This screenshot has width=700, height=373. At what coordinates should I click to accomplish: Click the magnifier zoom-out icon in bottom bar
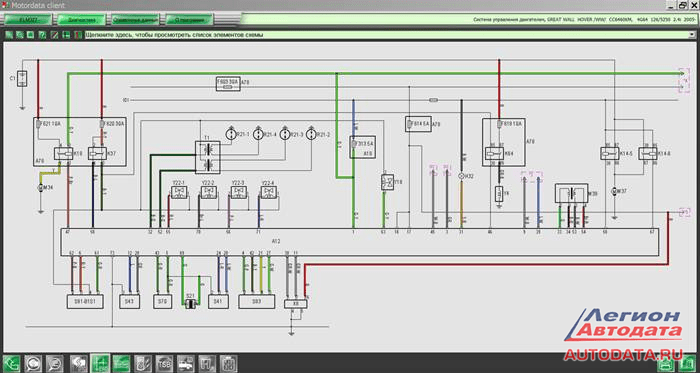click(54, 362)
